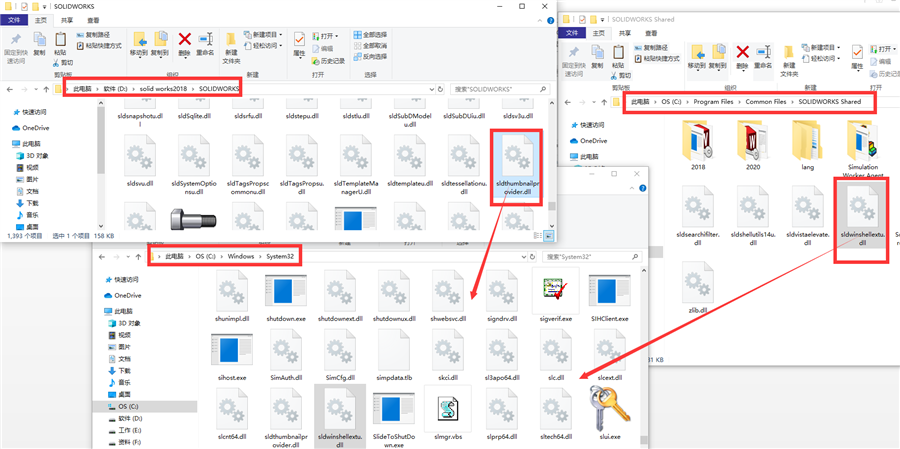The width and height of the screenshot is (900, 449).
Task: Refresh the SOLIDWORKS window address bar
Action: tap(440, 90)
